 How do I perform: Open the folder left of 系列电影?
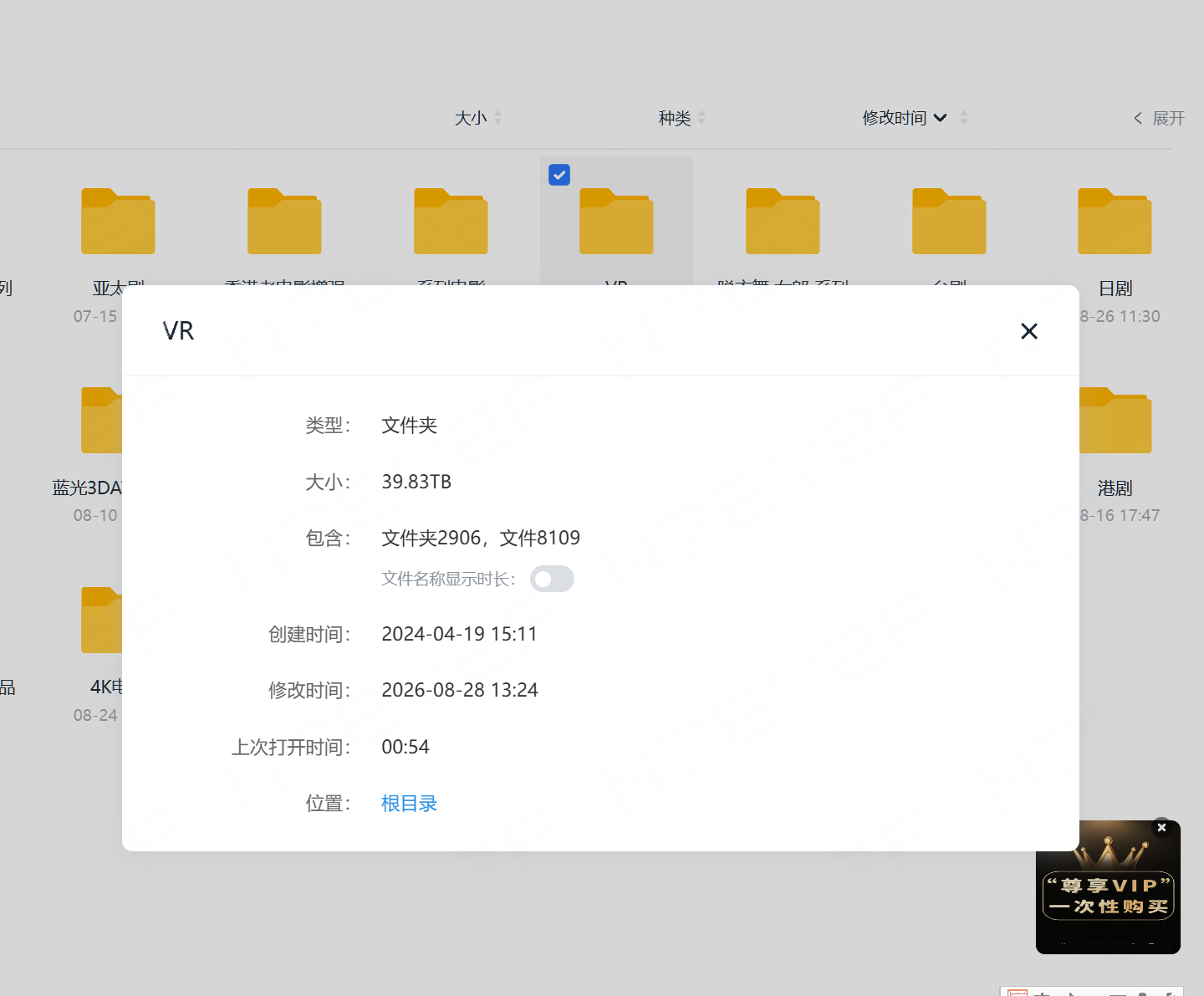[x=284, y=221]
